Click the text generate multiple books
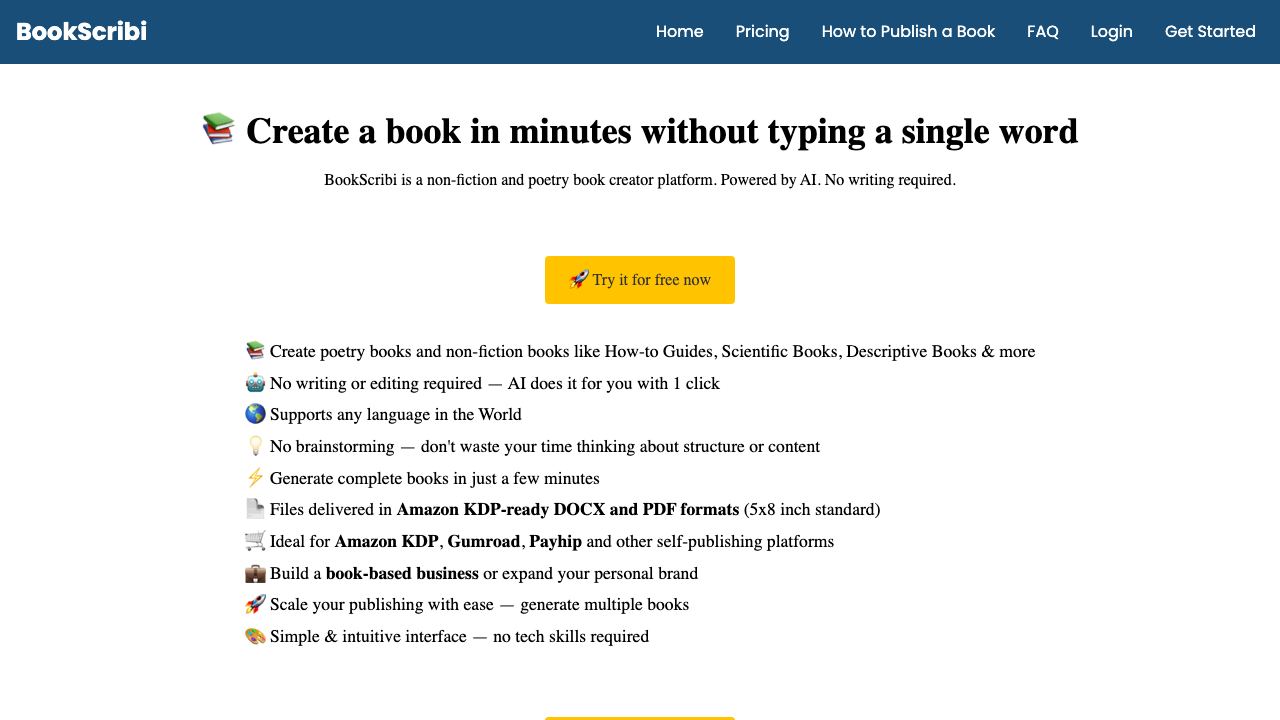1280x720 pixels. click(x=604, y=604)
